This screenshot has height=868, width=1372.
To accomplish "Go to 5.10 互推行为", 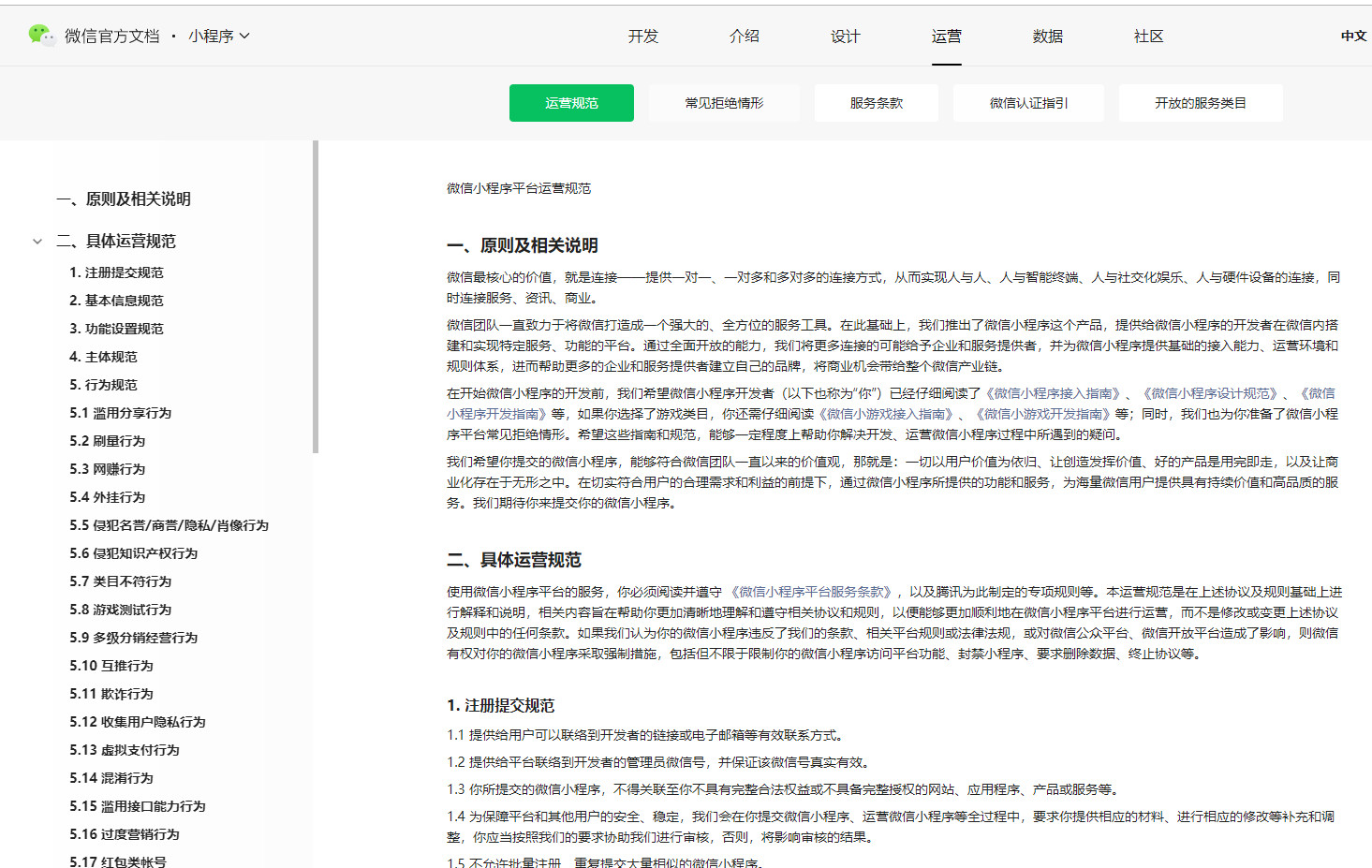I will [111, 666].
